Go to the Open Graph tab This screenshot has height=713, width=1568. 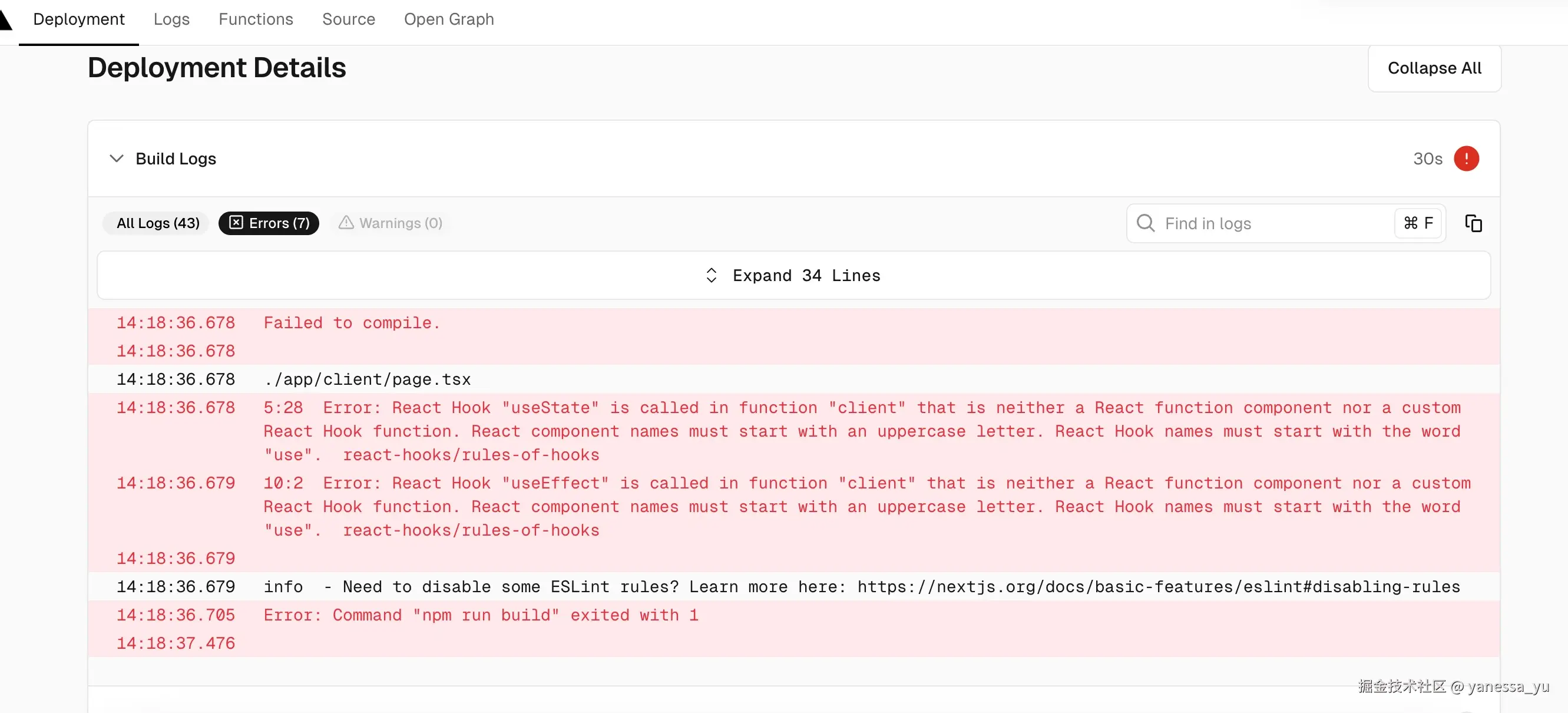(x=449, y=19)
